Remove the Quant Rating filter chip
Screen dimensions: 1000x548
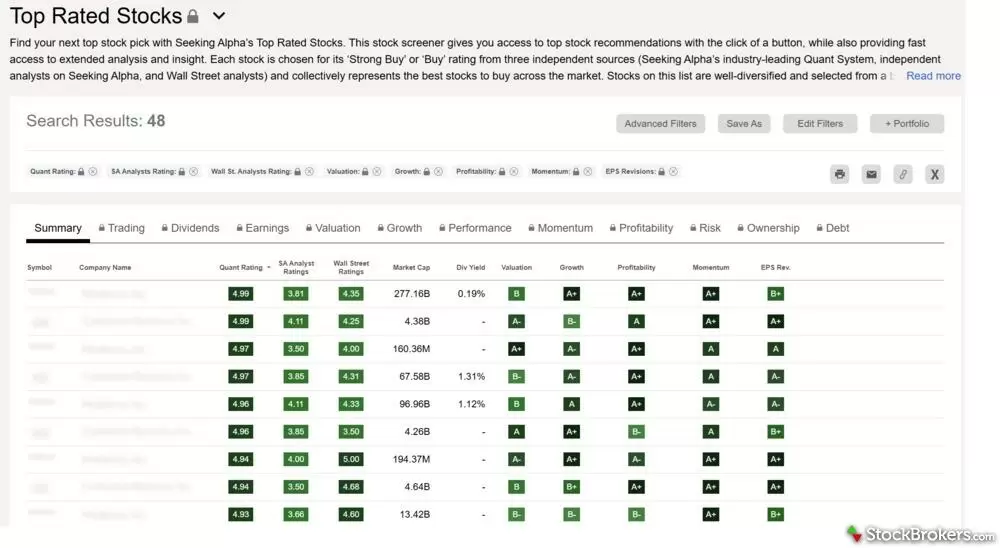pyautogui.click(x=93, y=172)
